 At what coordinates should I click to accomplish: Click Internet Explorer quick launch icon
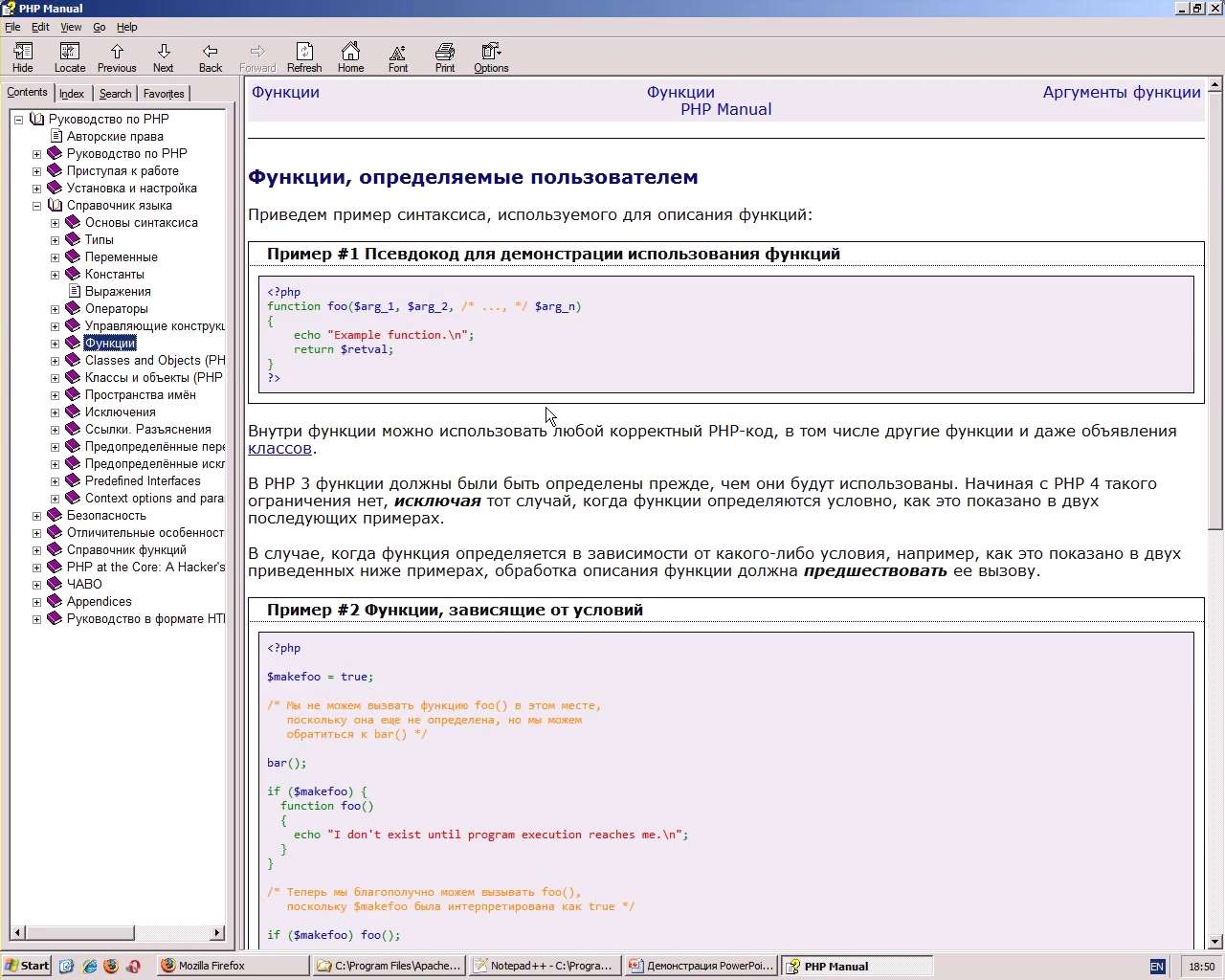pos(89,966)
